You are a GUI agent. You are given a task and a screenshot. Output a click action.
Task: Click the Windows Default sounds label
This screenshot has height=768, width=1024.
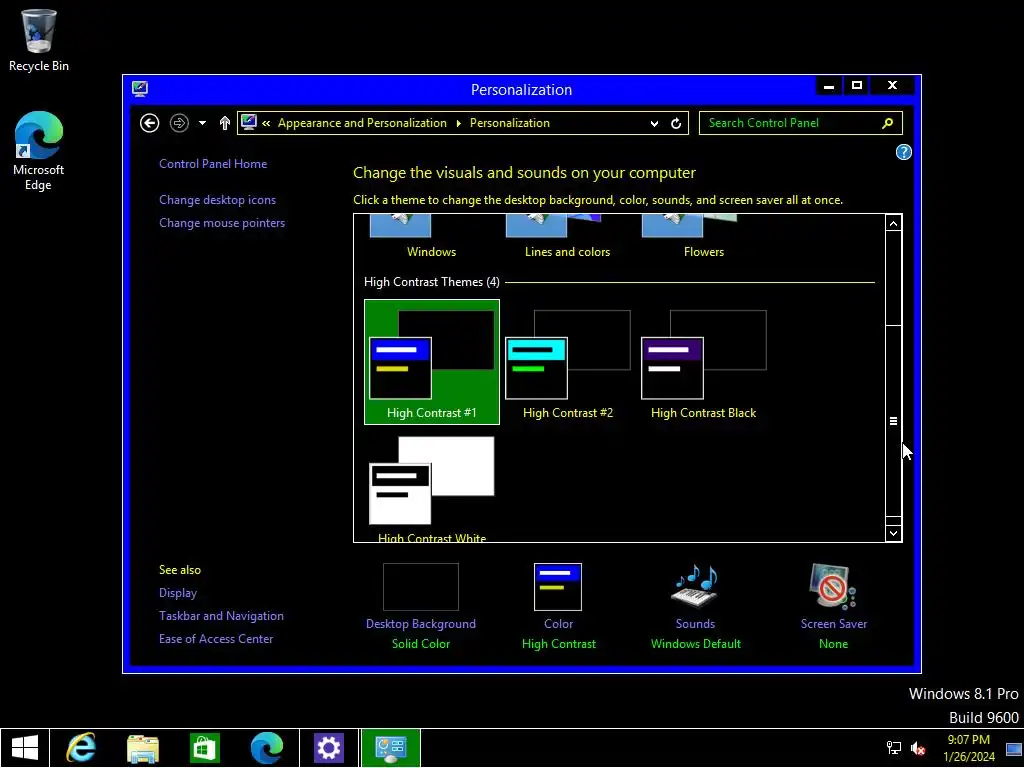point(696,644)
